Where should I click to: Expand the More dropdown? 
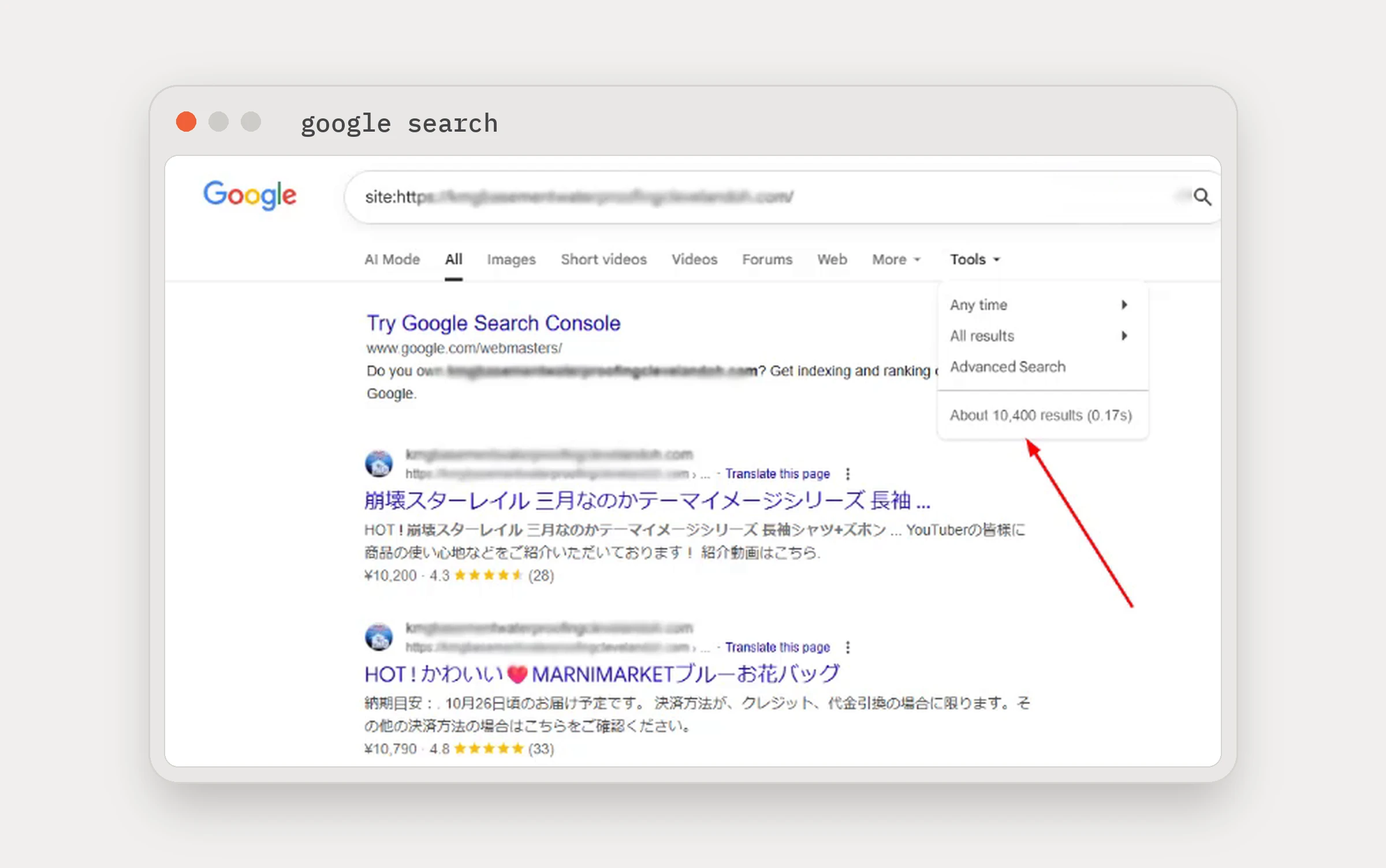point(896,259)
